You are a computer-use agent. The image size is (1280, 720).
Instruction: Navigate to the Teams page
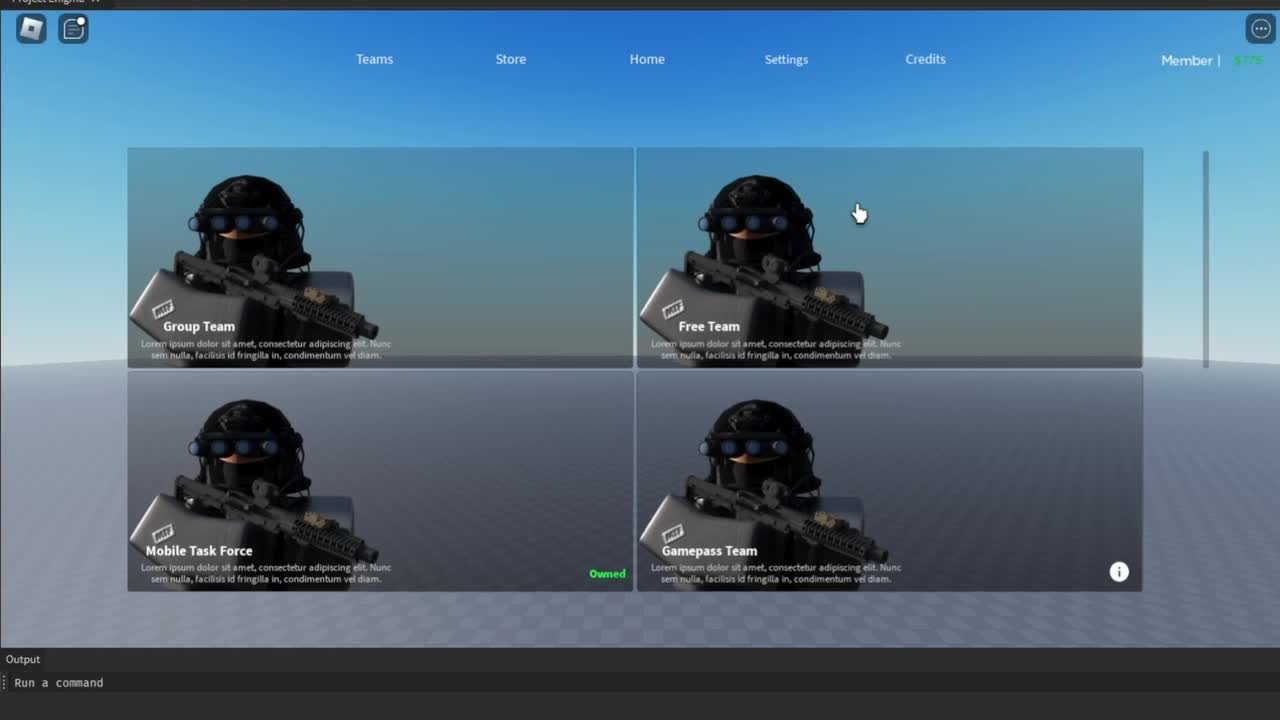tap(374, 59)
